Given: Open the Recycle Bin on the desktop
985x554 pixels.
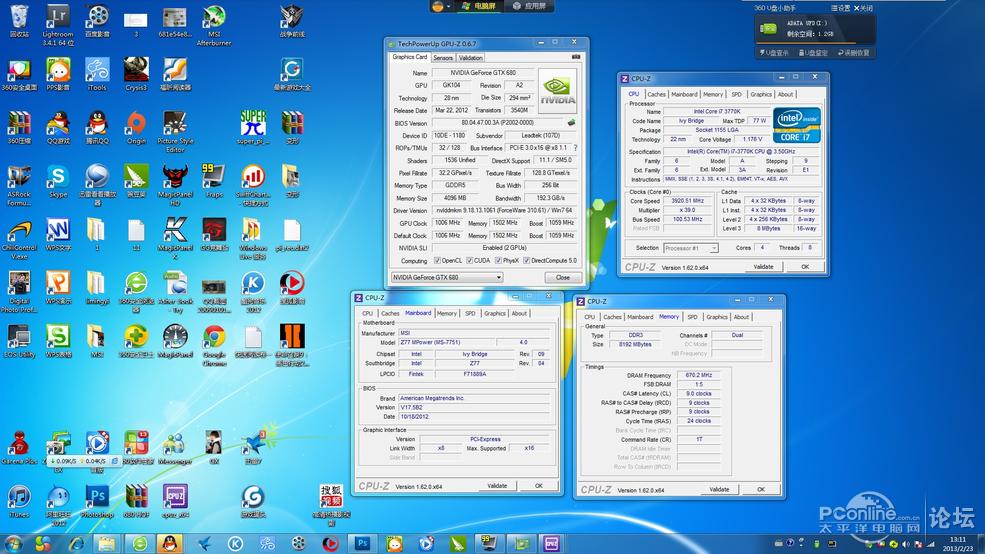Looking at the screenshot, I should tap(19, 21).
